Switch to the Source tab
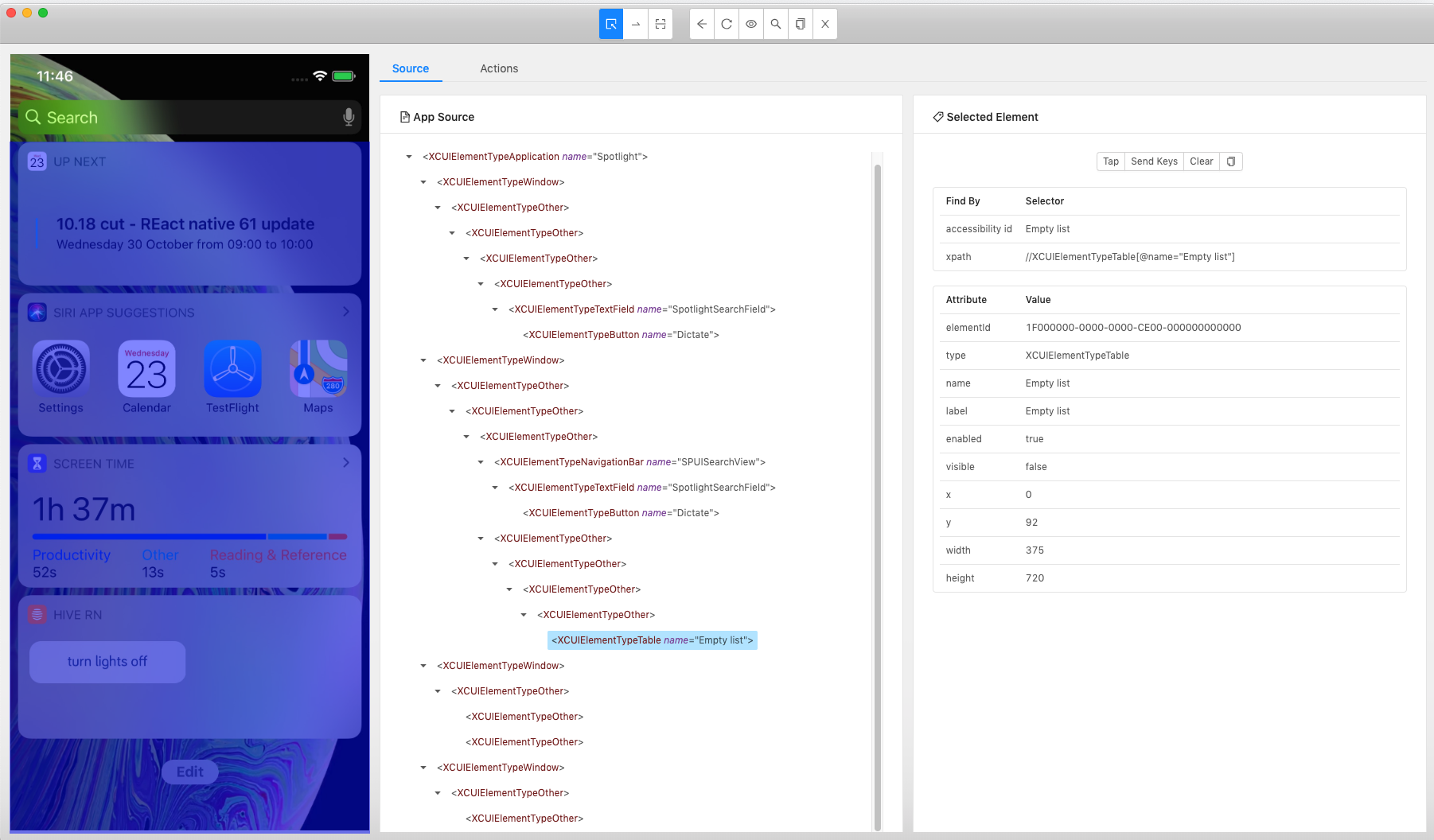Screen dimensions: 1434x840 [411, 68]
